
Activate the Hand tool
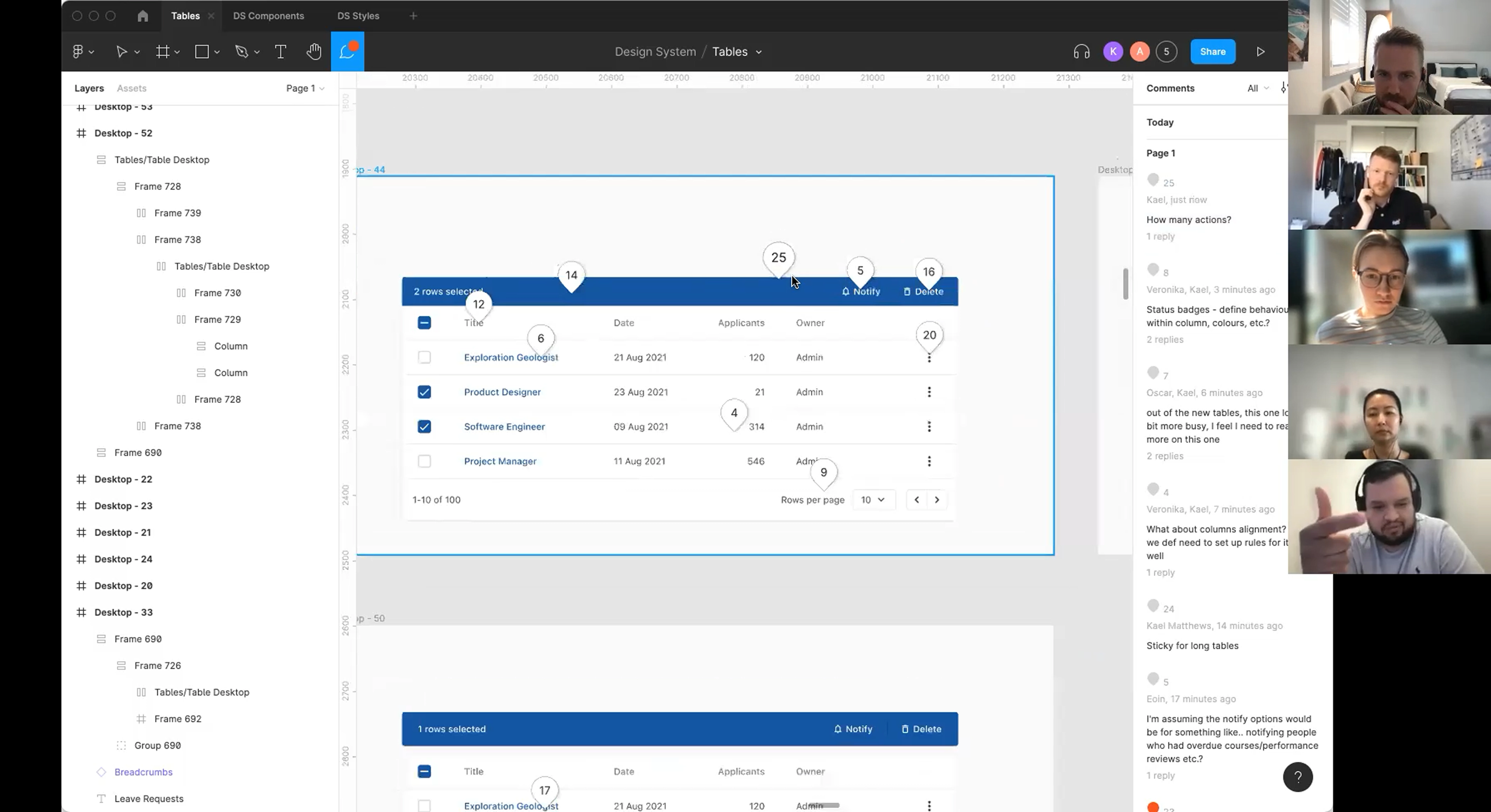314,52
